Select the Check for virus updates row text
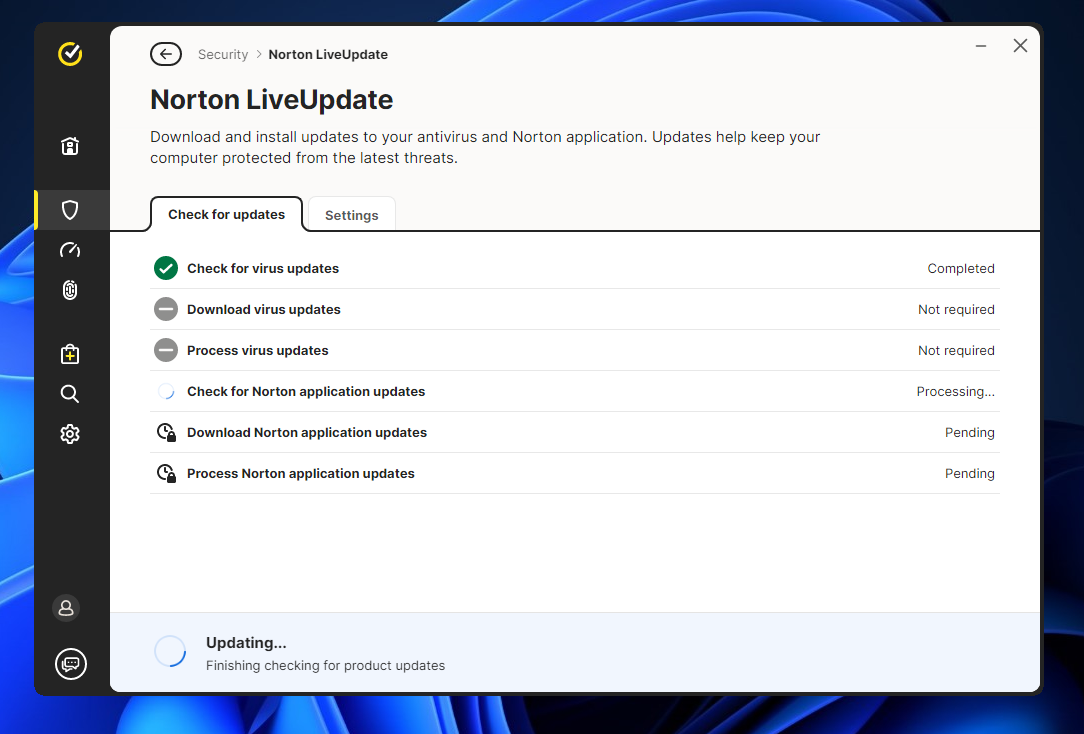 pyautogui.click(x=263, y=268)
